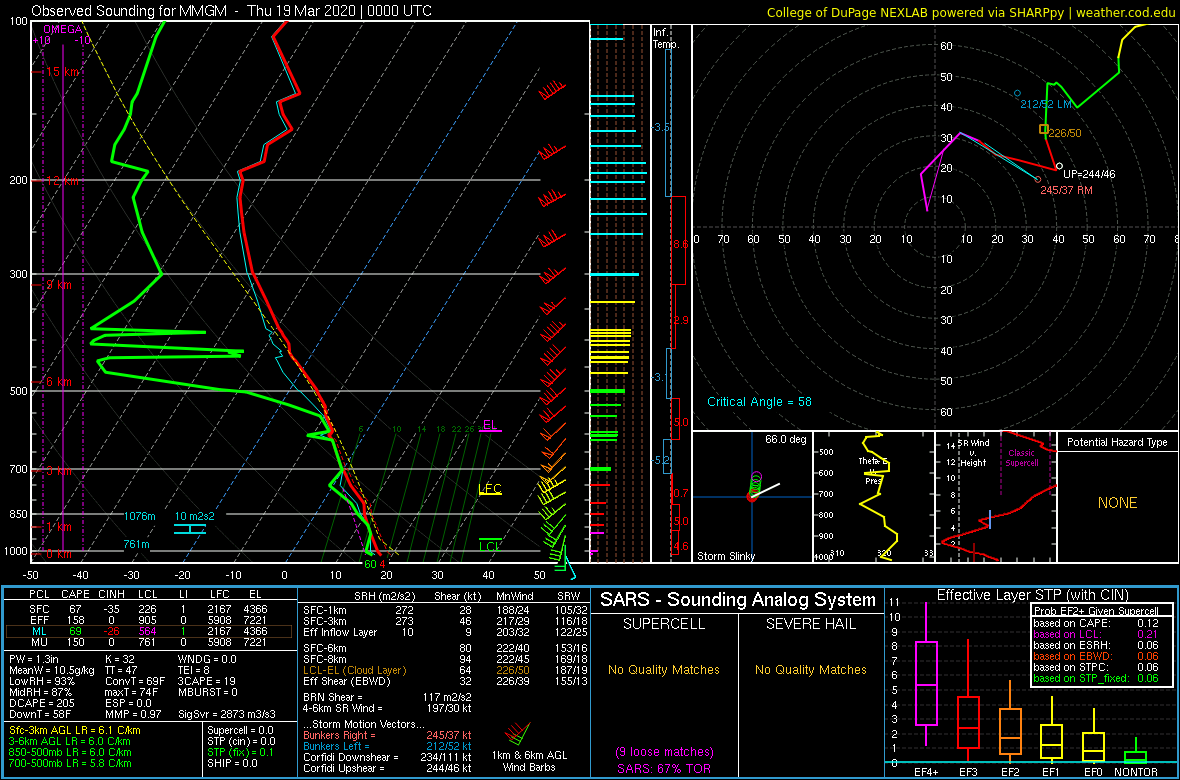The image size is (1180, 780).
Task: Click the 'Classic Supercell' magenta label
Action: tap(1020, 458)
